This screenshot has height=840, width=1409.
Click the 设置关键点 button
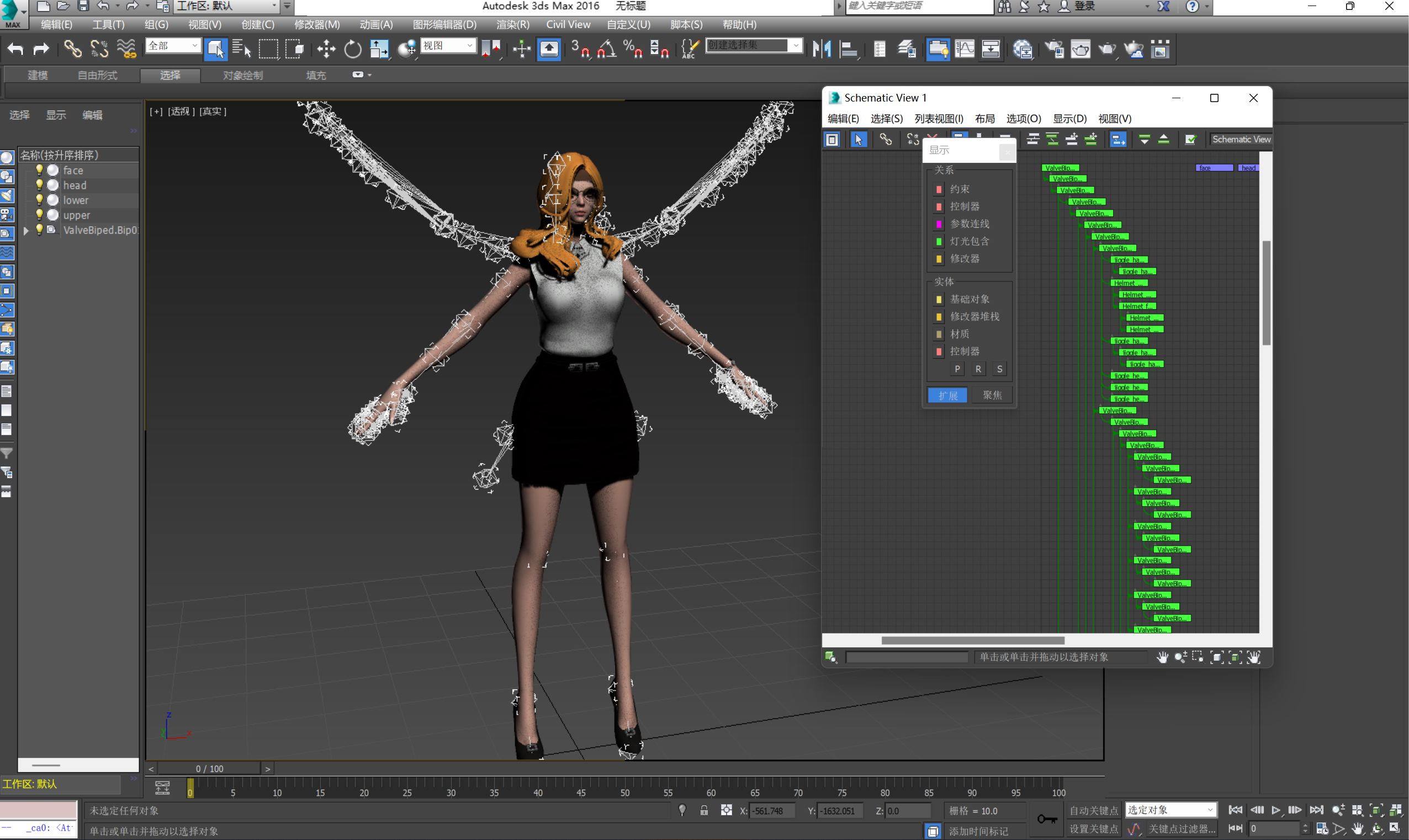[x=1093, y=828]
